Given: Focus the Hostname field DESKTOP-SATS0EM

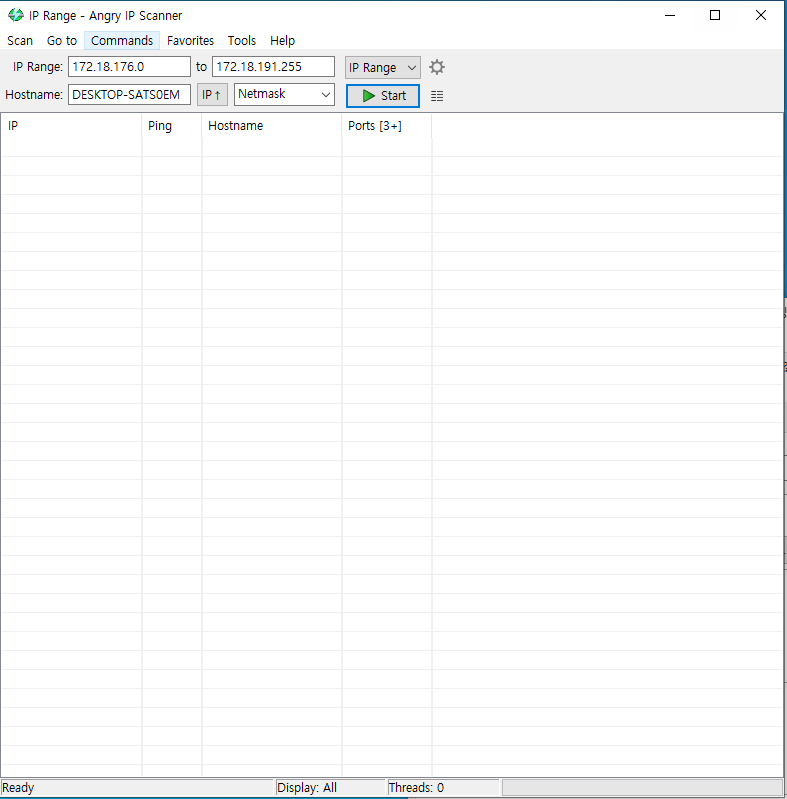Looking at the screenshot, I should 129,95.
